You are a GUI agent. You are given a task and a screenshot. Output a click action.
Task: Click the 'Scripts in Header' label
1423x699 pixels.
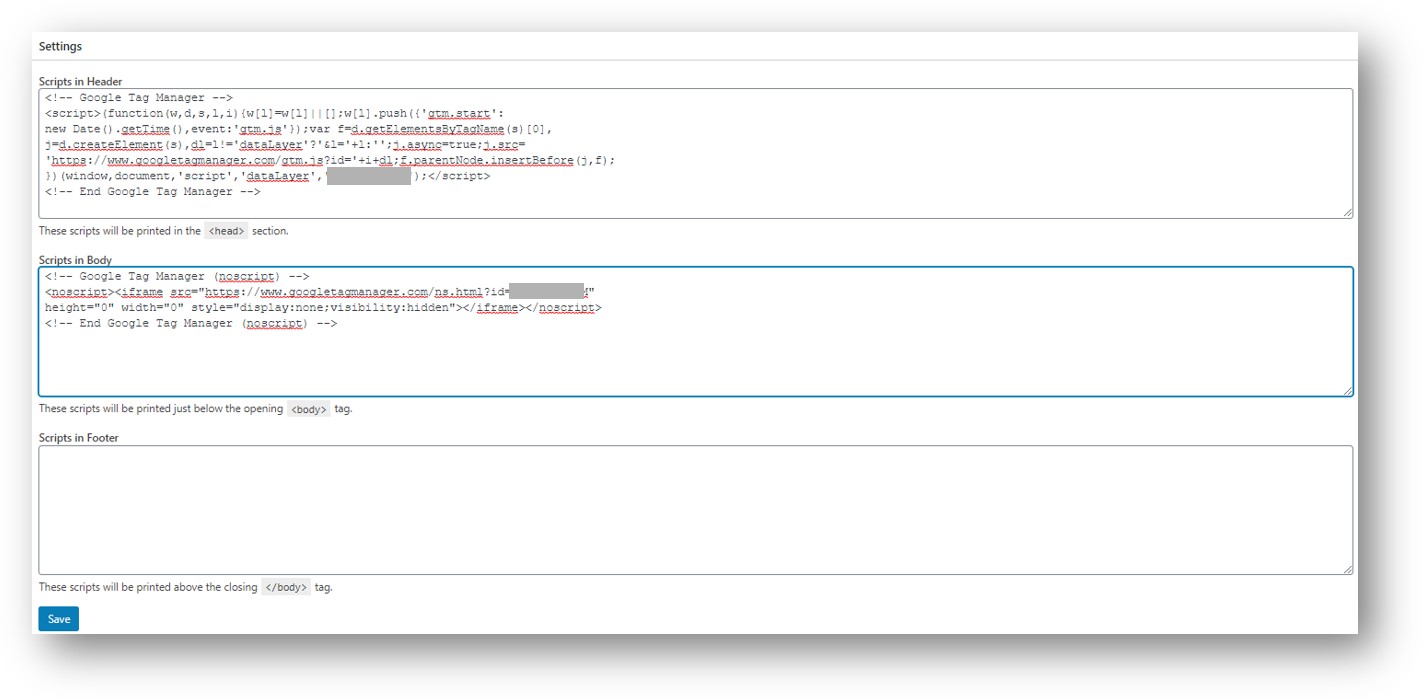click(80, 81)
